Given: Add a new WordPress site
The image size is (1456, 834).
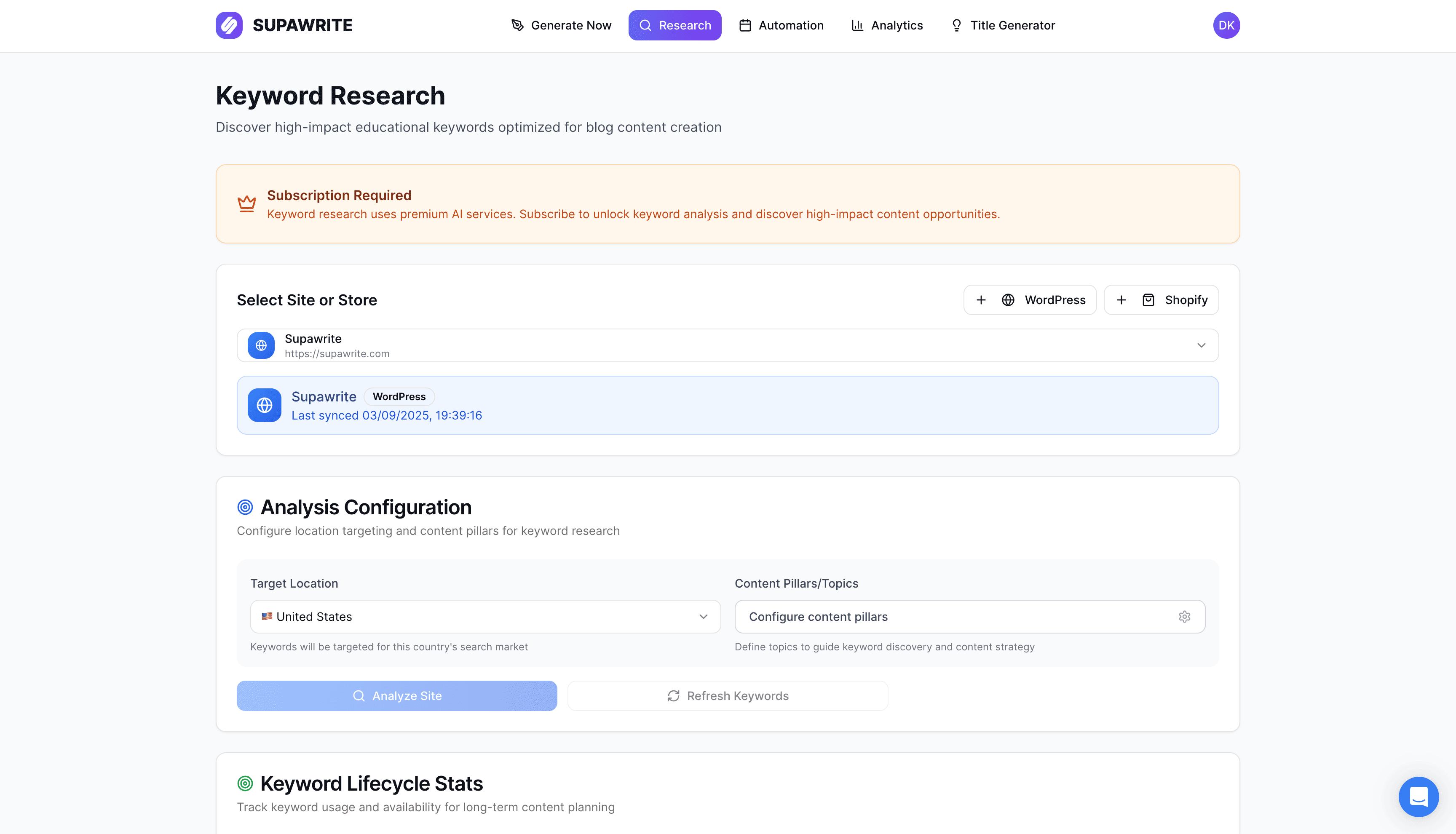Looking at the screenshot, I should click(x=1030, y=299).
